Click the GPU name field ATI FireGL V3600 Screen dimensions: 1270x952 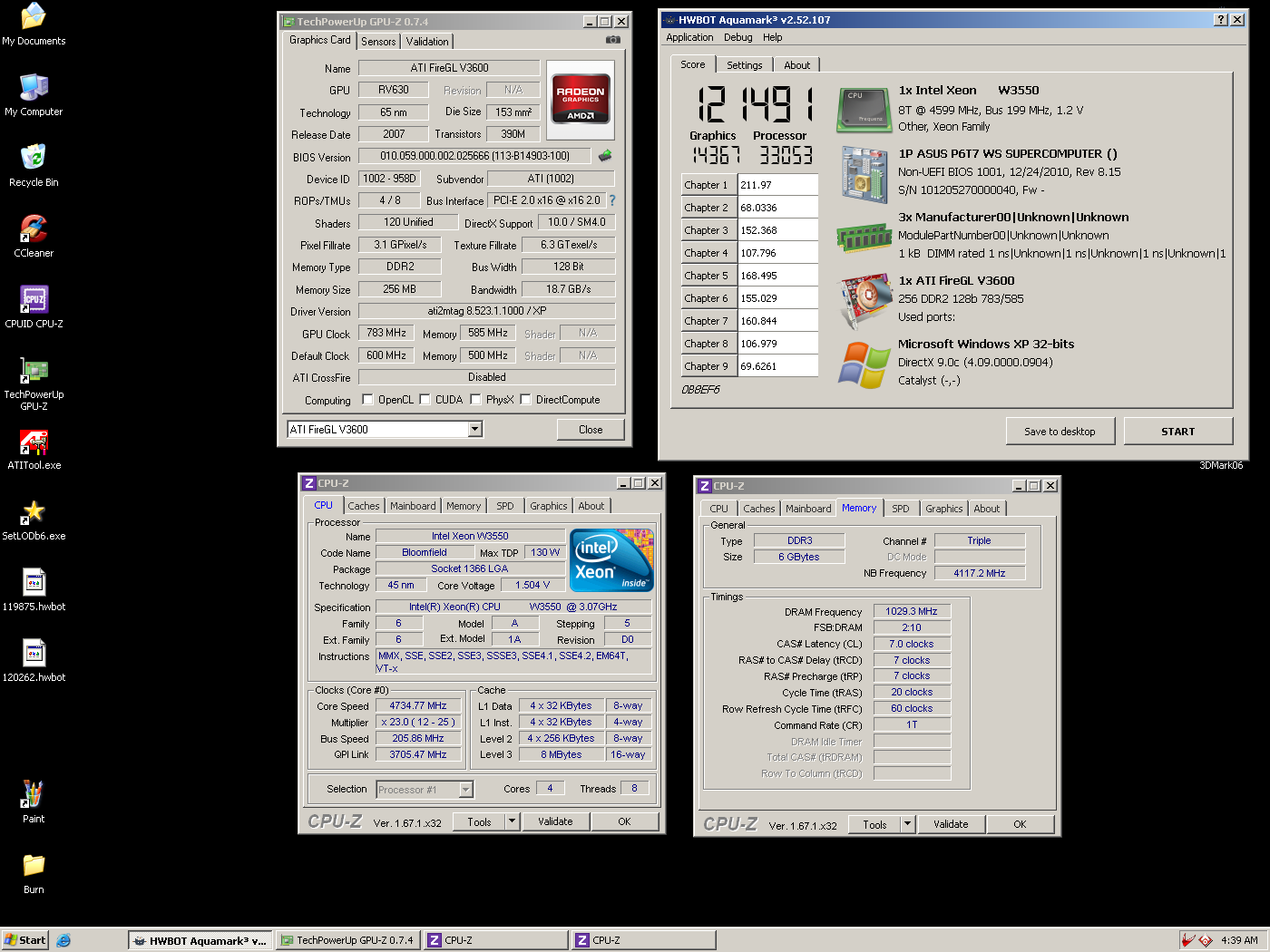click(449, 68)
